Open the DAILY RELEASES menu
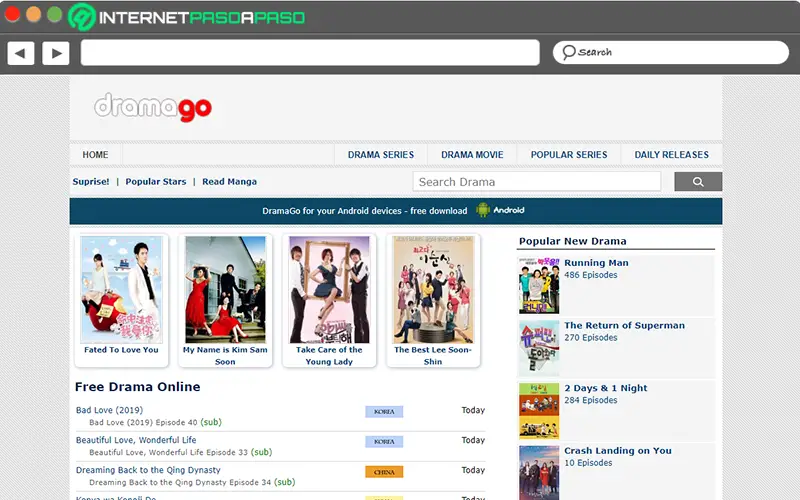 tap(671, 155)
